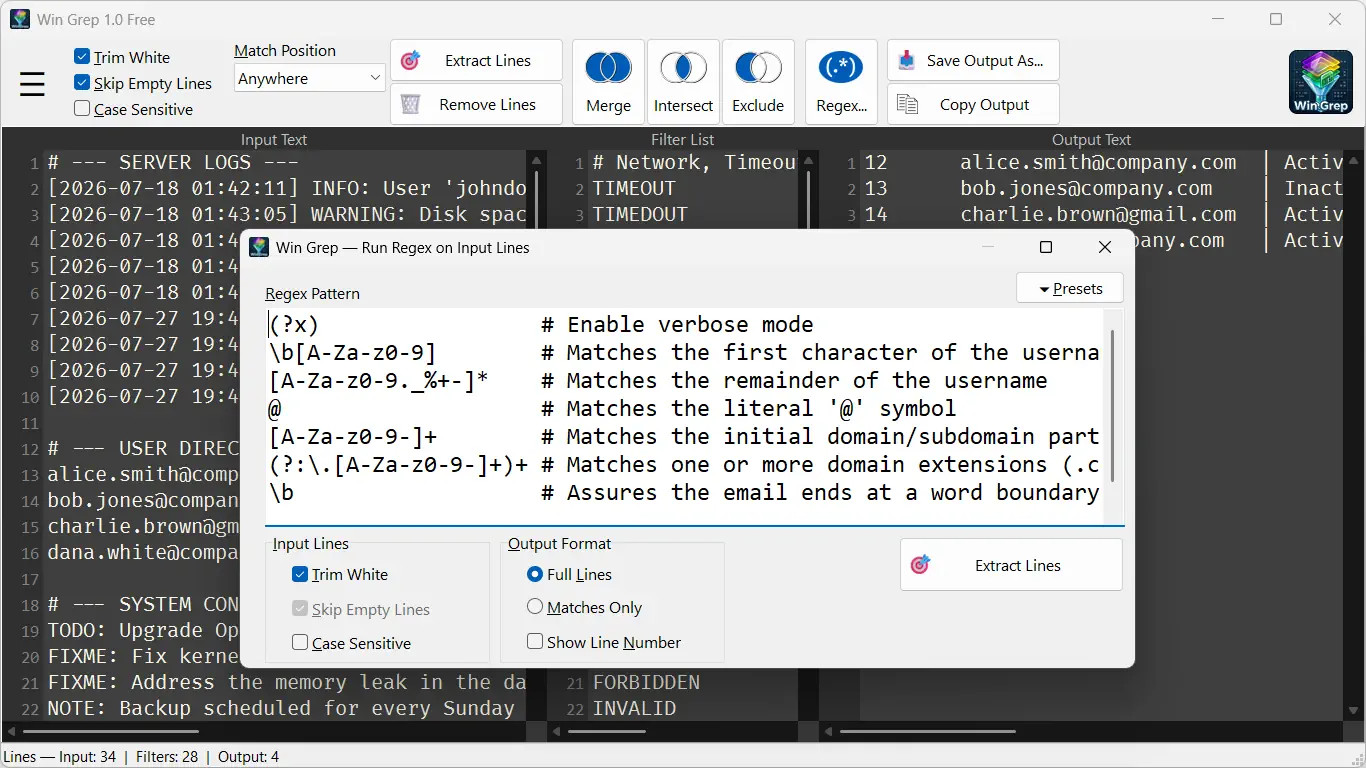1366x768 pixels.
Task: Click the Input Text panel header
Action: pos(273,140)
